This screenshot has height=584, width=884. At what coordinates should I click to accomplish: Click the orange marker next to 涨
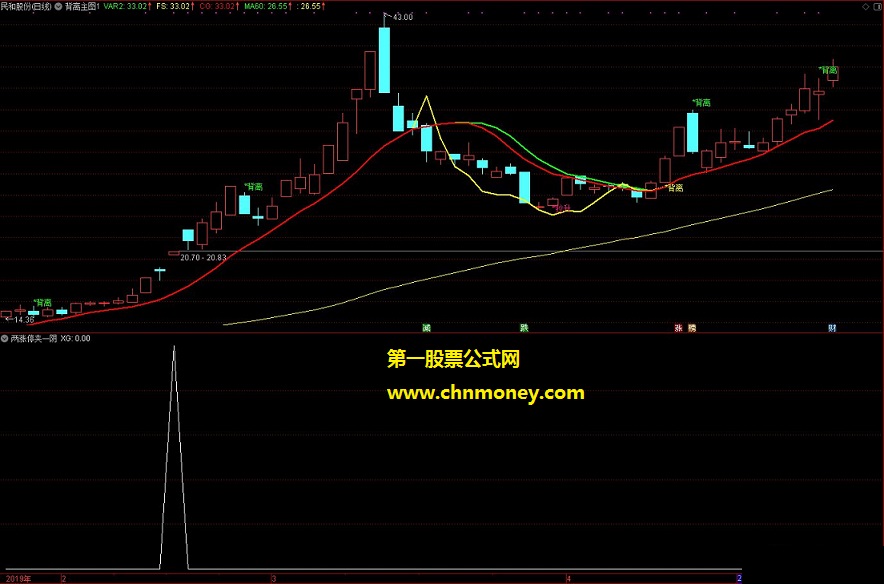pos(692,328)
